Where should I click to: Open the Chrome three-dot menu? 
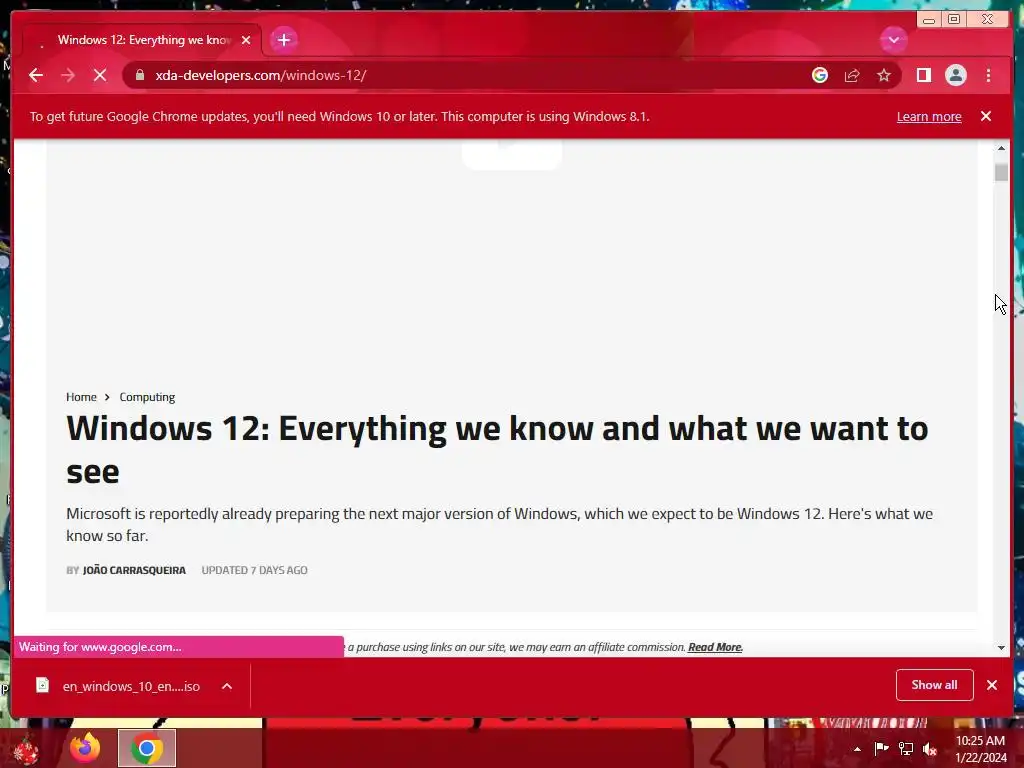988,75
